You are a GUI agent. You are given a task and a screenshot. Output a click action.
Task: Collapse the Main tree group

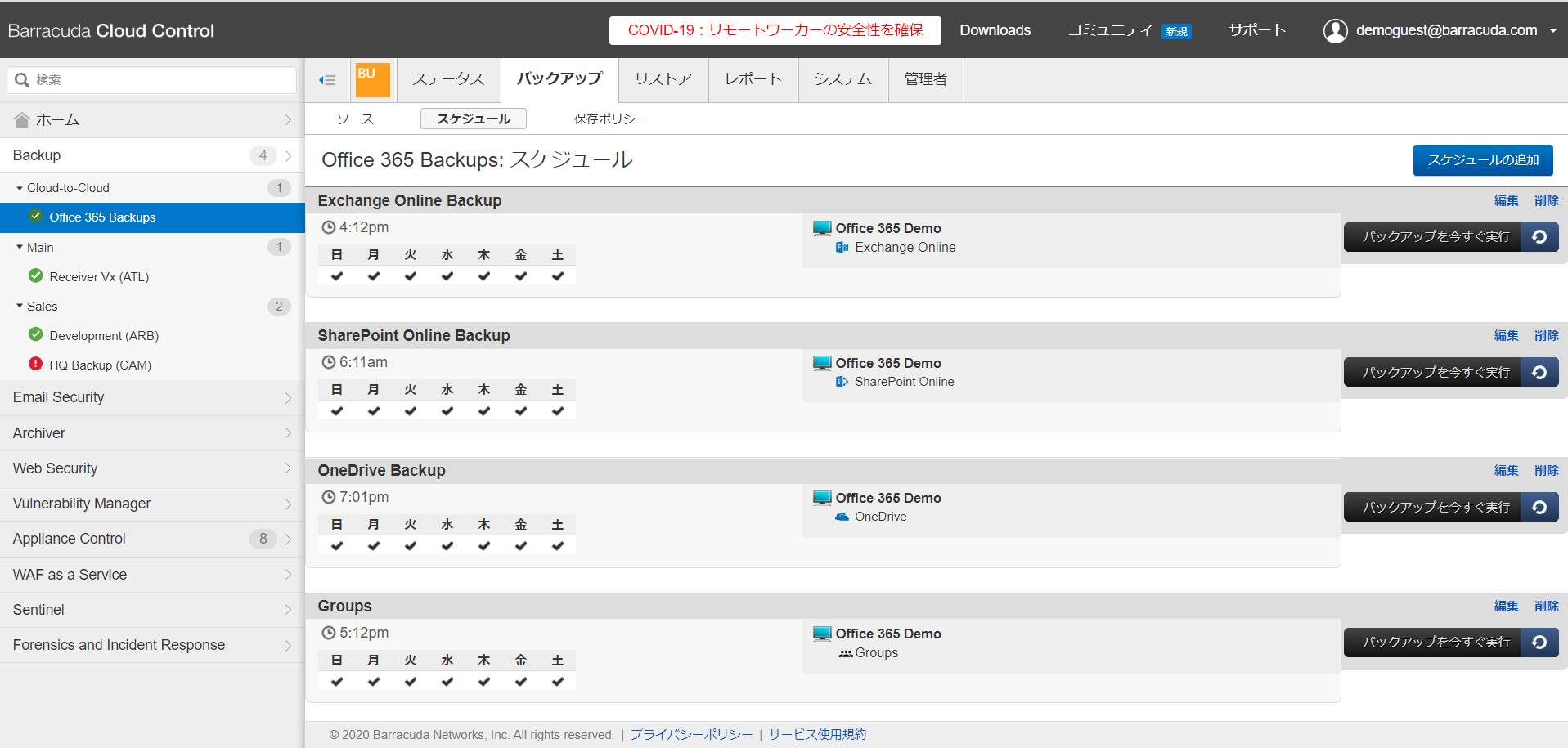(20, 247)
